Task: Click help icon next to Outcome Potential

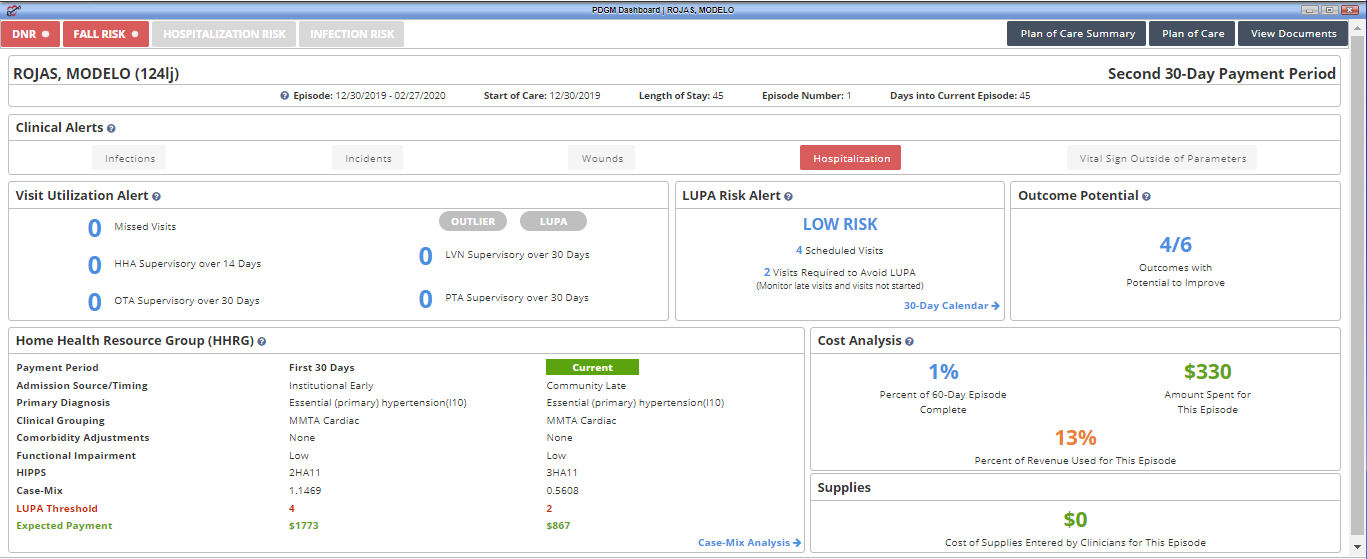Action: coord(1146,197)
